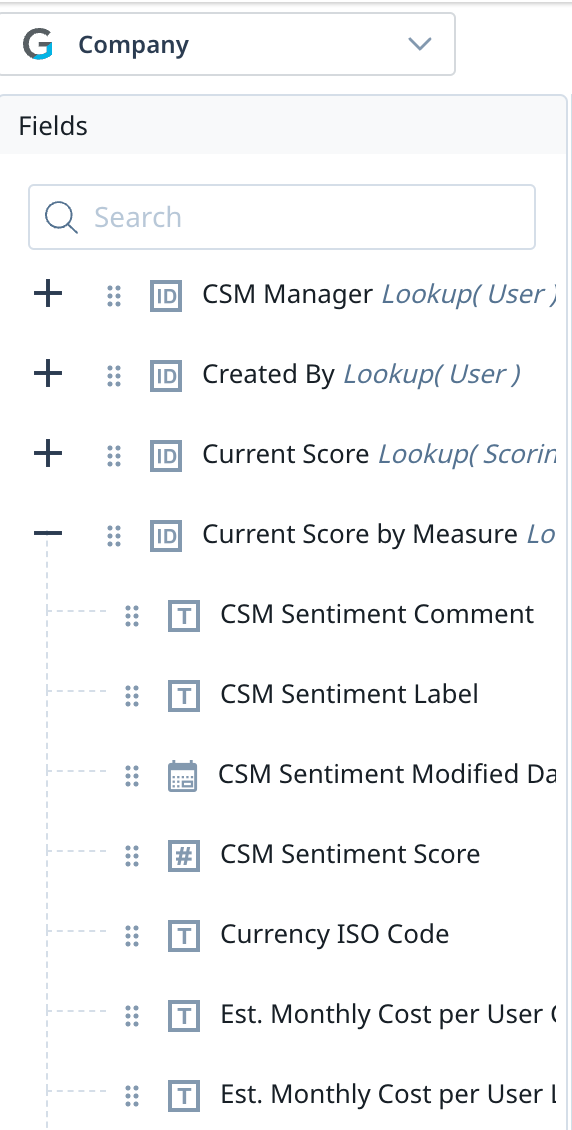Click the Search fields input box
Image resolution: width=572 pixels, height=1130 pixels.
point(282,217)
